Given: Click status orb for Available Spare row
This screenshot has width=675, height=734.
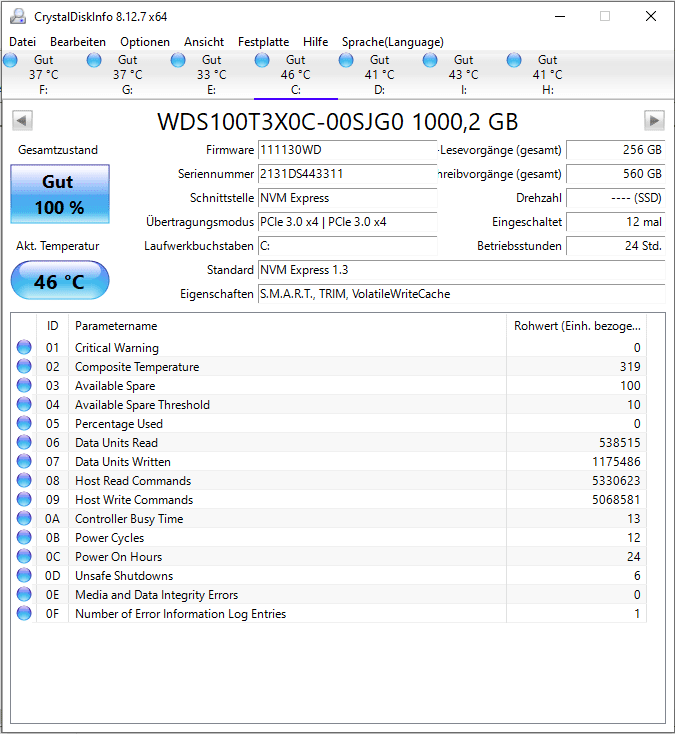Looking at the screenshot, I should coord(24,385).
